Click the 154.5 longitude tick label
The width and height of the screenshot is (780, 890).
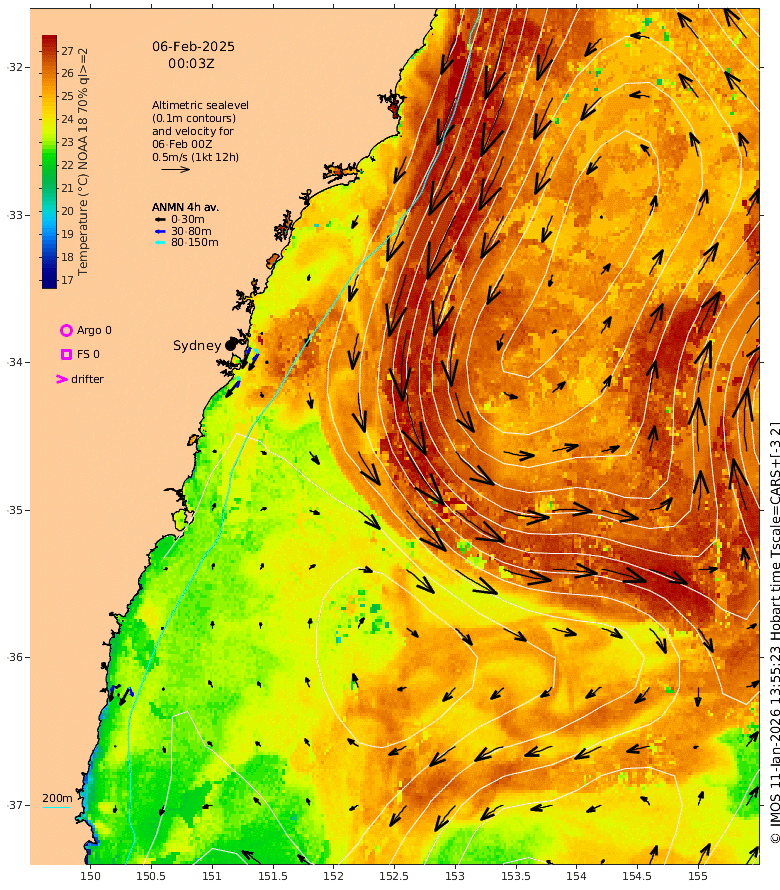(637, 876)
